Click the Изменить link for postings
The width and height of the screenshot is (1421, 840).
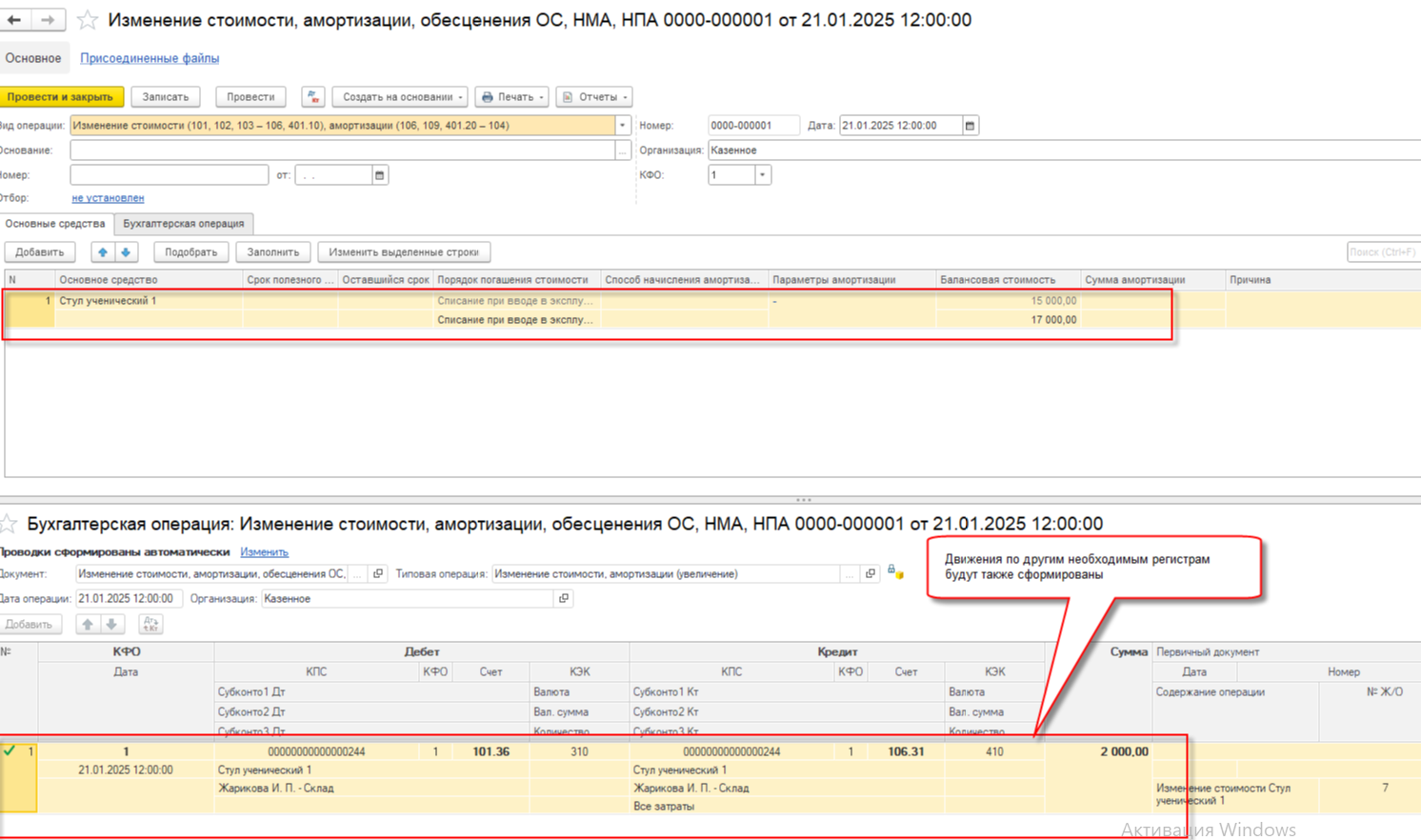point(264,552)
